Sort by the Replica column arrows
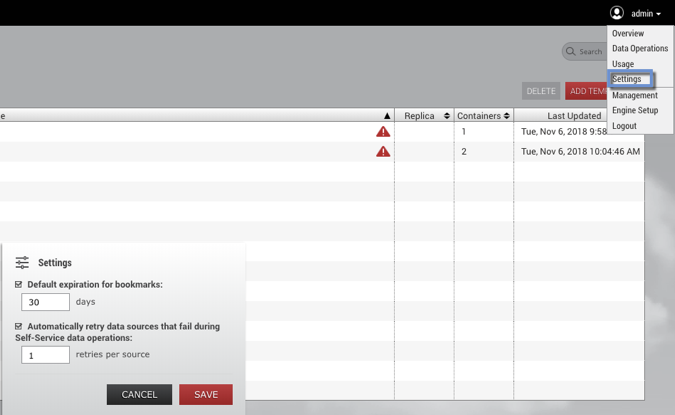675x415 pixels. (447, 116)
